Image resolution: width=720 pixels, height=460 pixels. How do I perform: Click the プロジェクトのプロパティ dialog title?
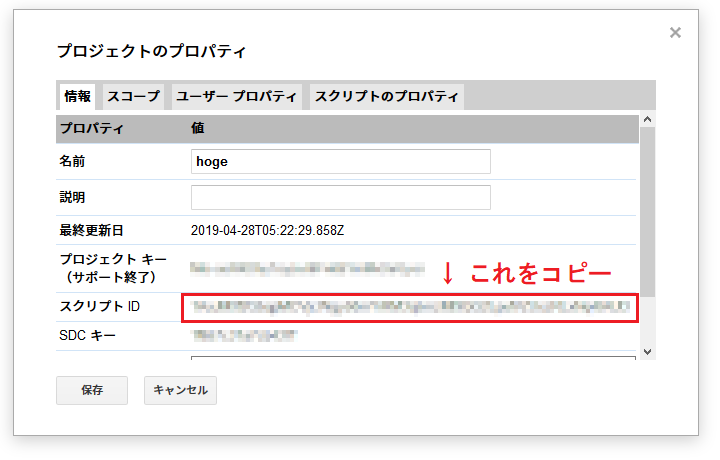pyautogui.click(x=152, y=51)
